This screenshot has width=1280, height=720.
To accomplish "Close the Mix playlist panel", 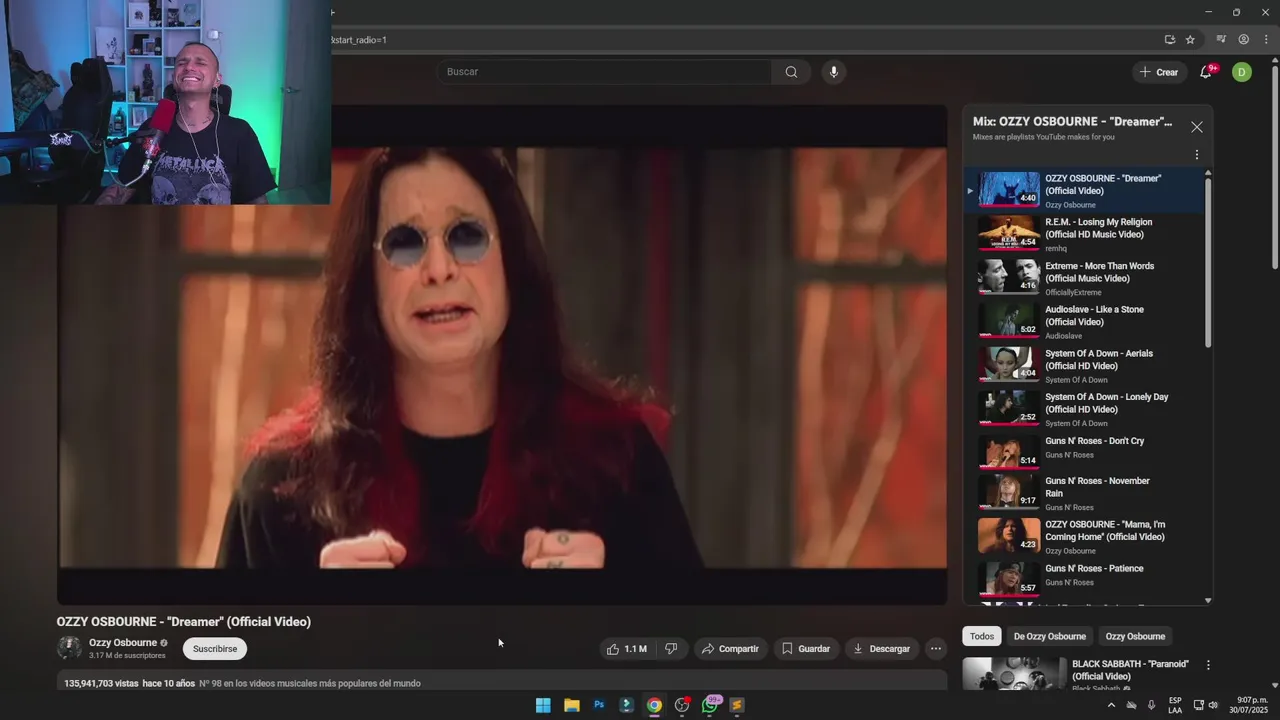I will coord(1196,127).
